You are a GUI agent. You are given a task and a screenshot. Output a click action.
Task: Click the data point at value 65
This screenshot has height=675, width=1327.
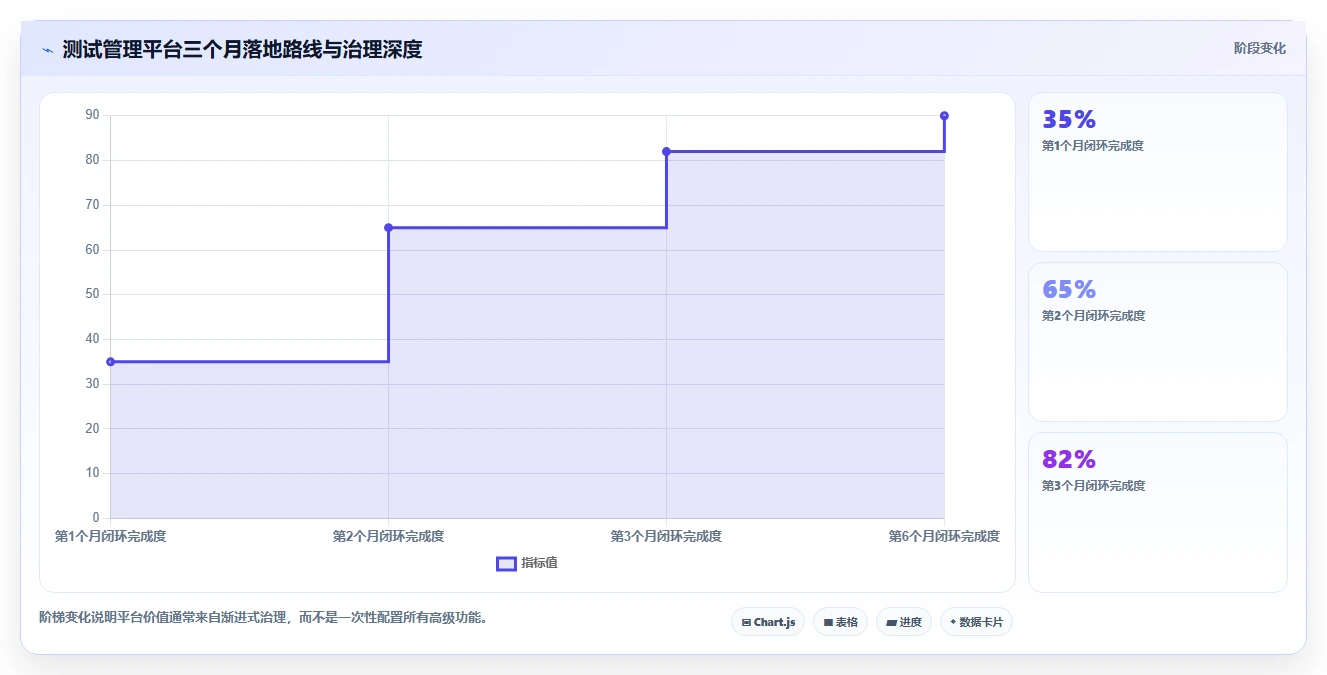[388, 228]
